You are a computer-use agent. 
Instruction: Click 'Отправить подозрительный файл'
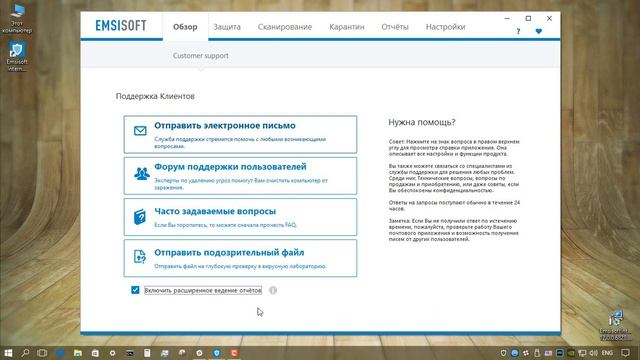[240, 258]
